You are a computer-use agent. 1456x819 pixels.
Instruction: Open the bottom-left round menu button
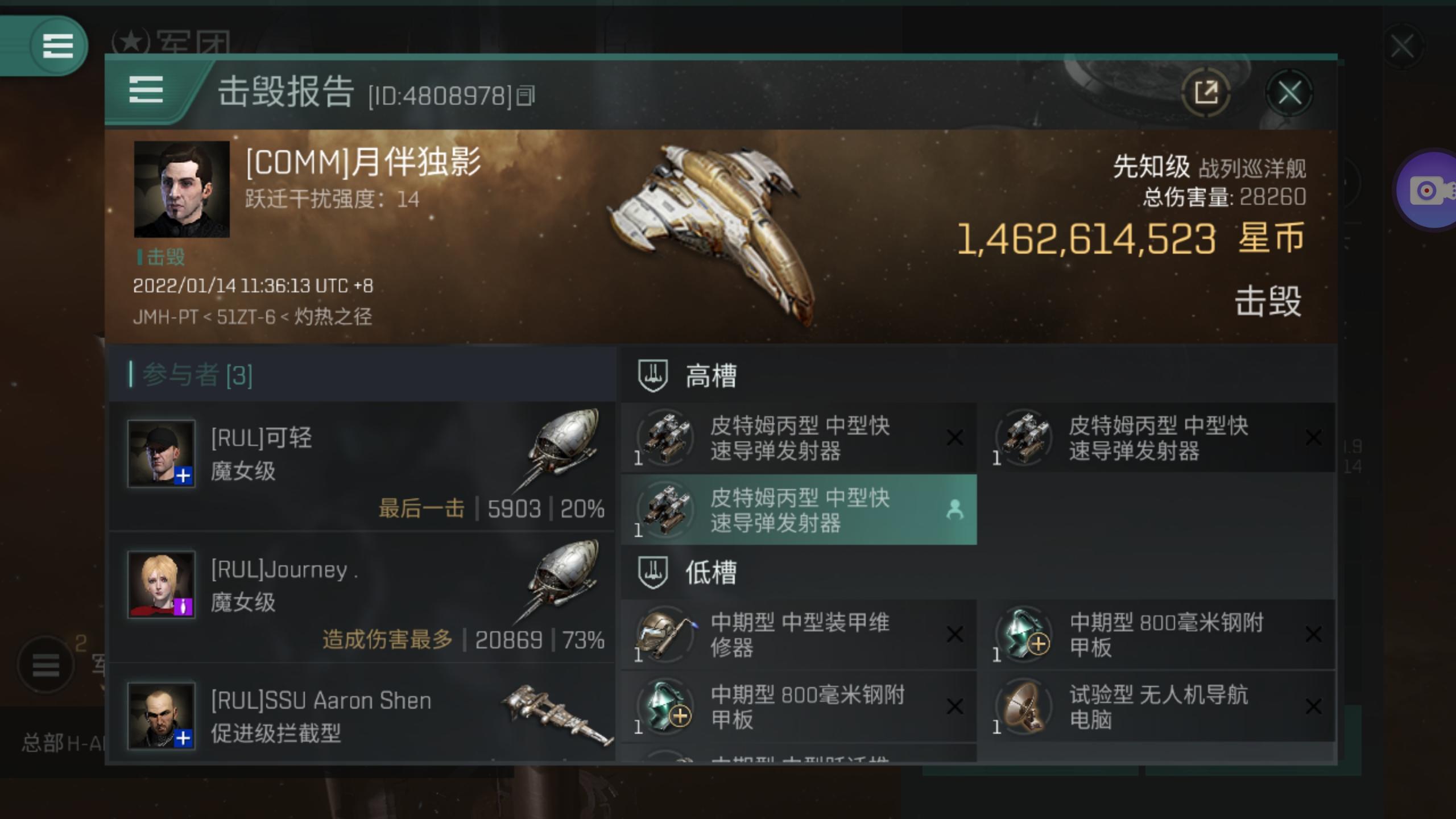click(x=45, y=664)
